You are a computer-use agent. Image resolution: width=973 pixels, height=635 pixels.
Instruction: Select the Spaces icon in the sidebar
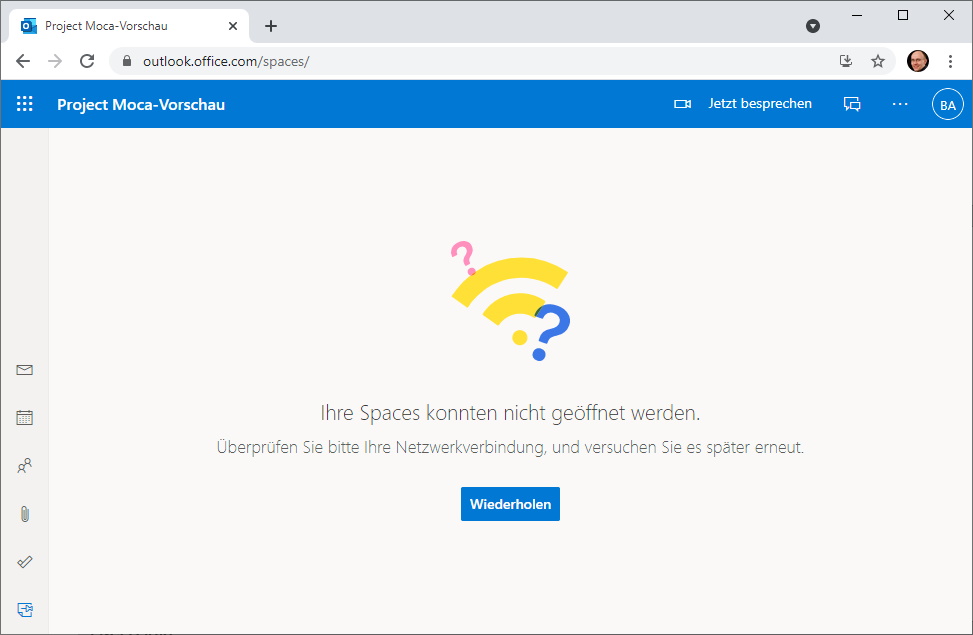coord(25,610)
